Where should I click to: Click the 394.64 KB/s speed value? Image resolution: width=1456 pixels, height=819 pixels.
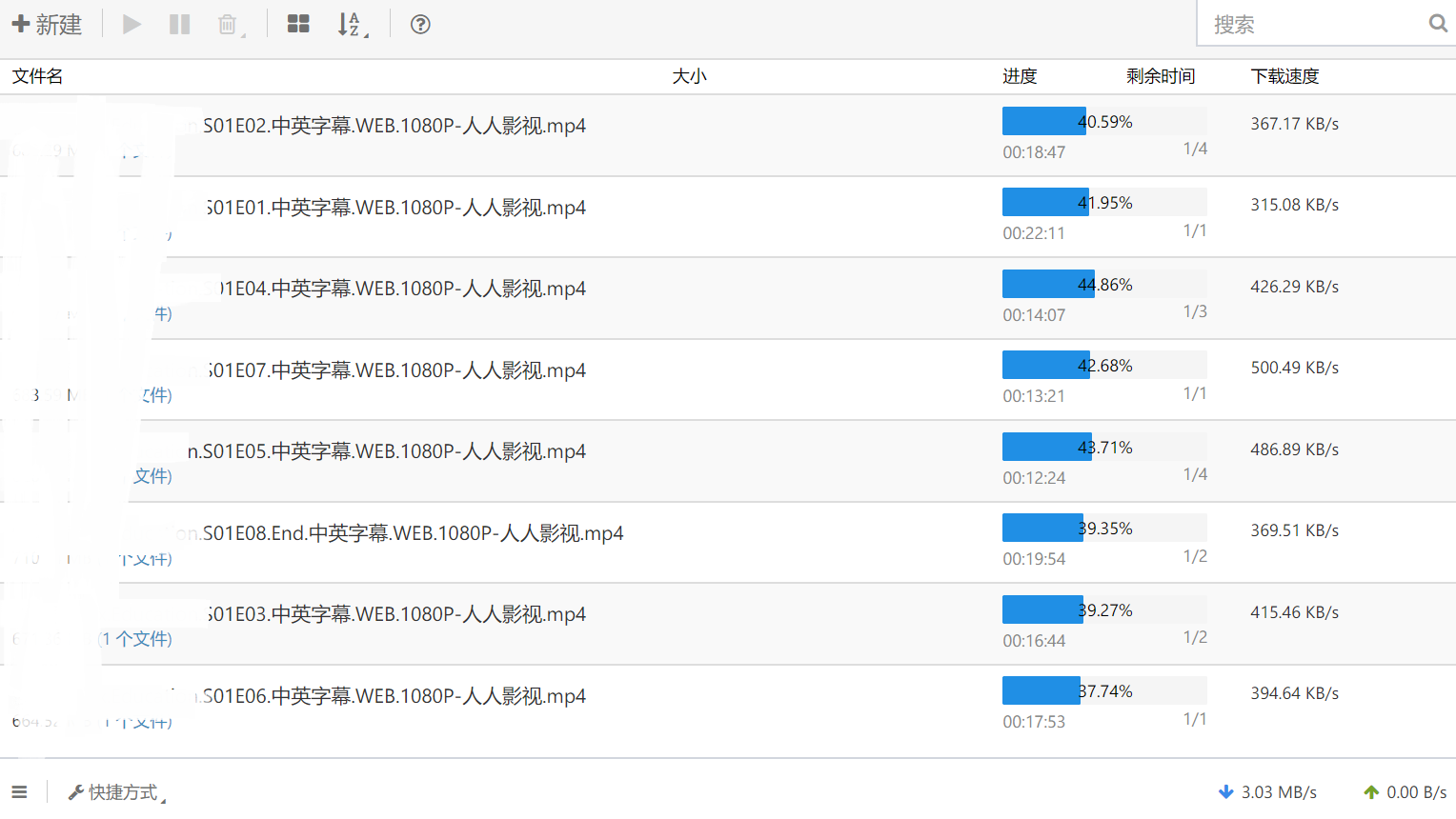pyautogui.click(x=1295, y=693)
